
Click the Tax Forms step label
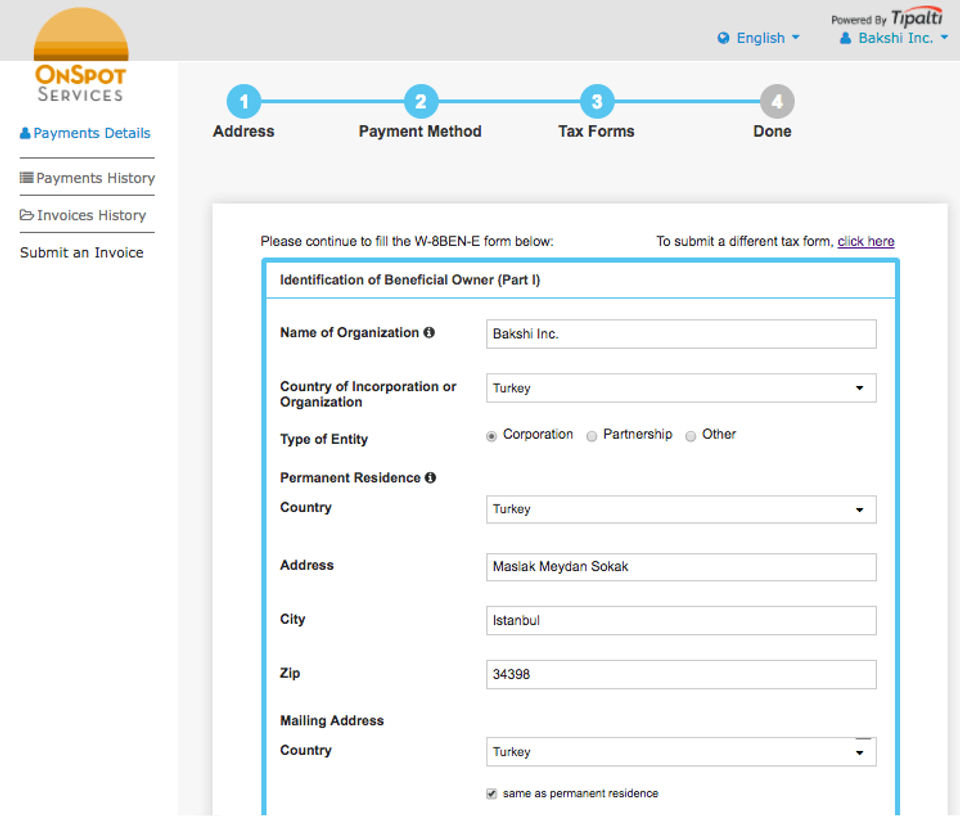pos(597,131)
